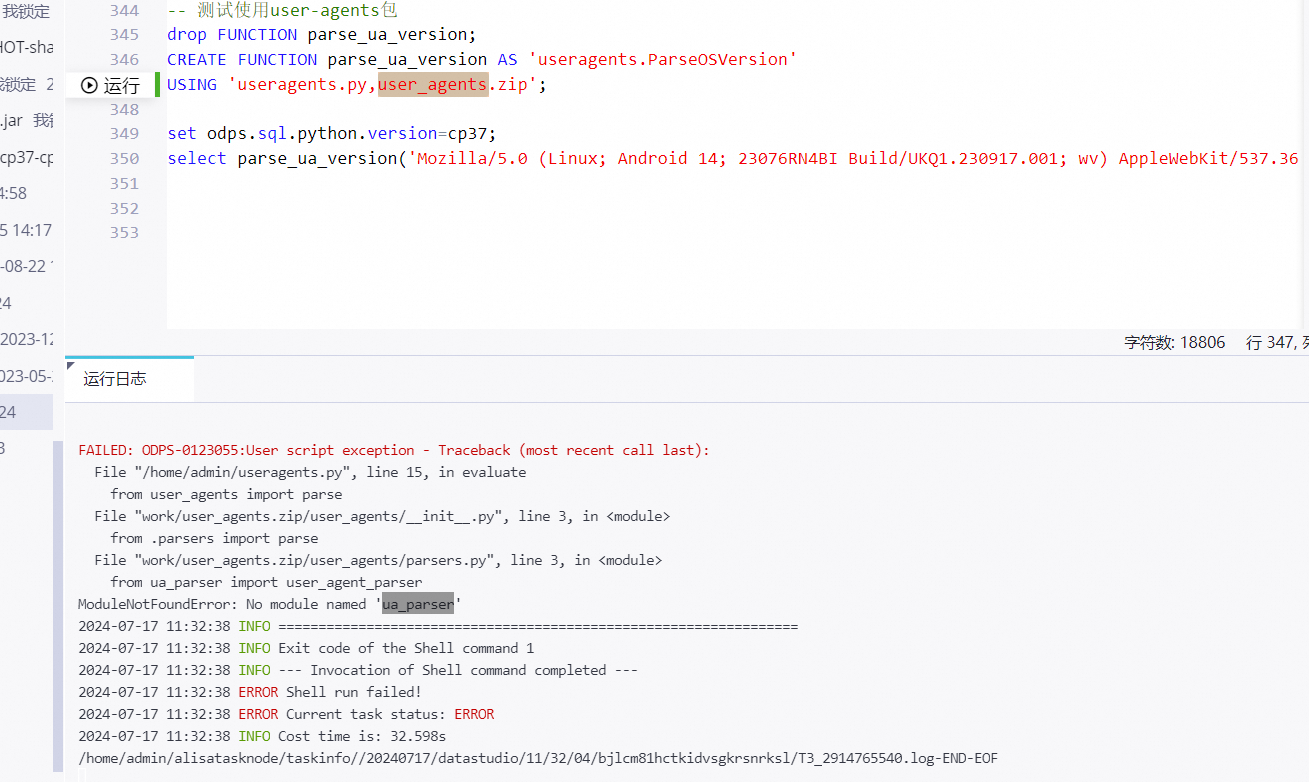Select the sidebar entry containing '-08-22'
This screenshot has height=782, width=1309.
27,267
